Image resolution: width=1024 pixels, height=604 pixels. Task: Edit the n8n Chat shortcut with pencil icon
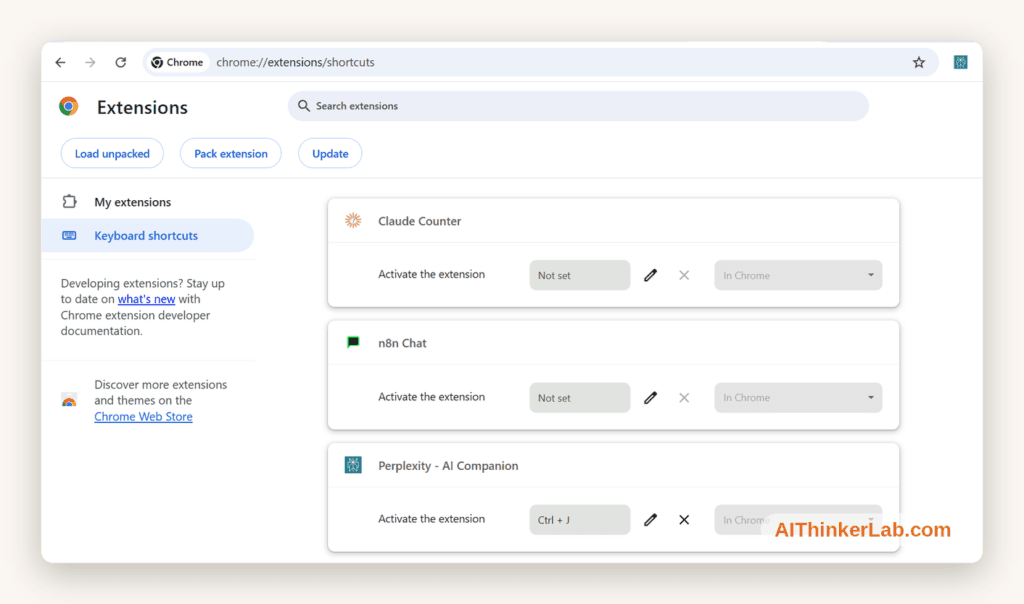[650, 398]
